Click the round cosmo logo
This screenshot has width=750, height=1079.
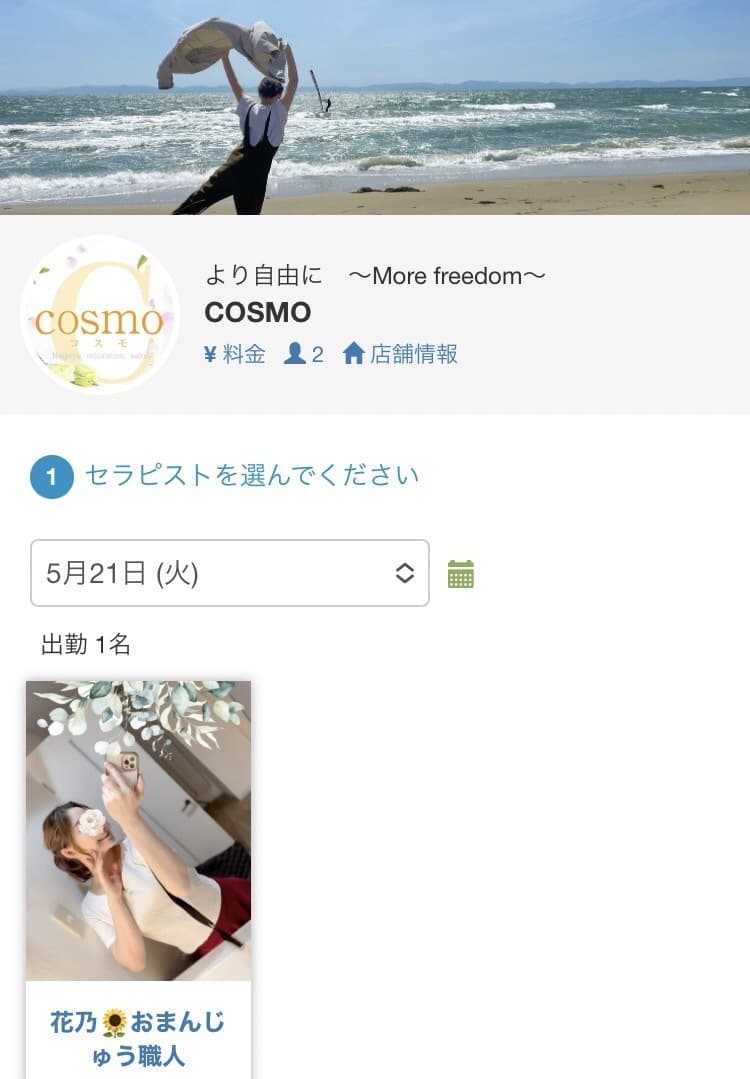coord(100,314)
